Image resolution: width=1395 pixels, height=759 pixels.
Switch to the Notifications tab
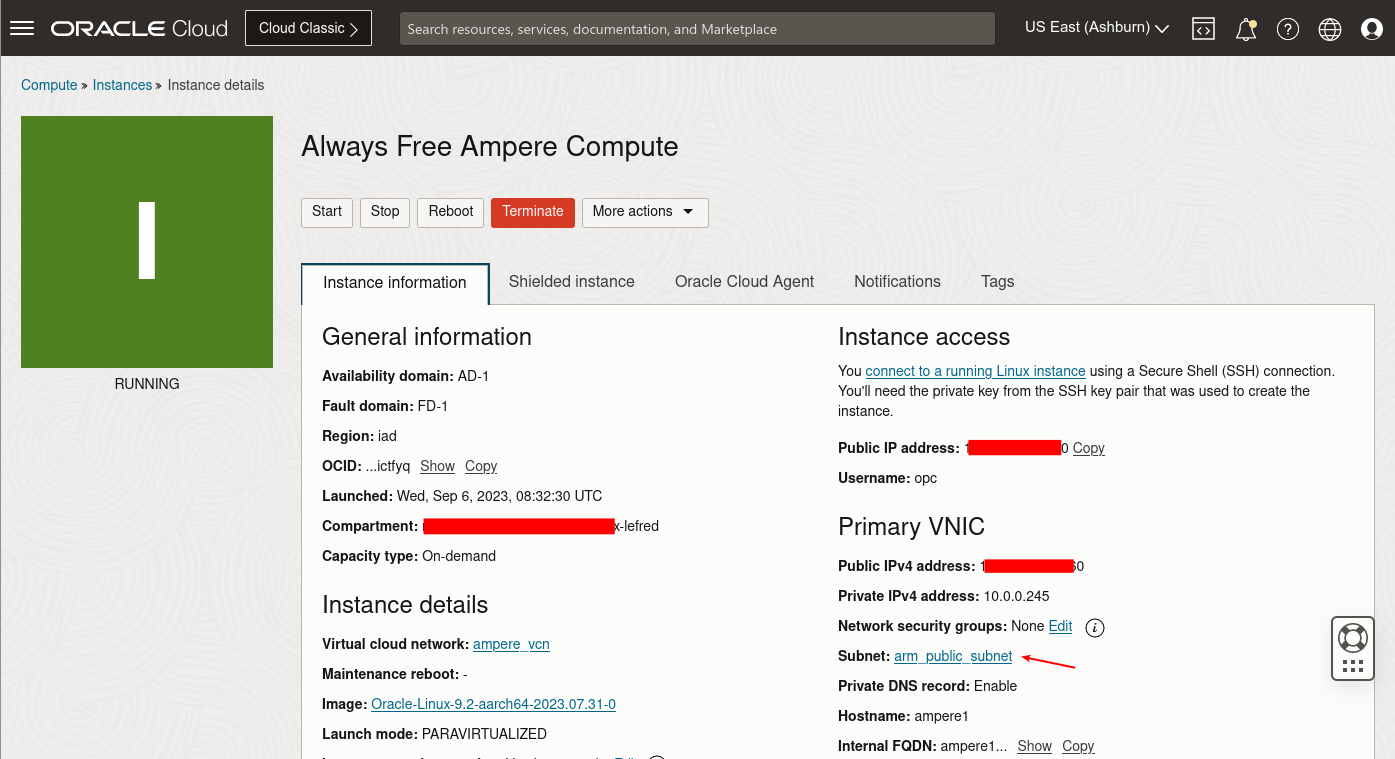pos(897,282)
